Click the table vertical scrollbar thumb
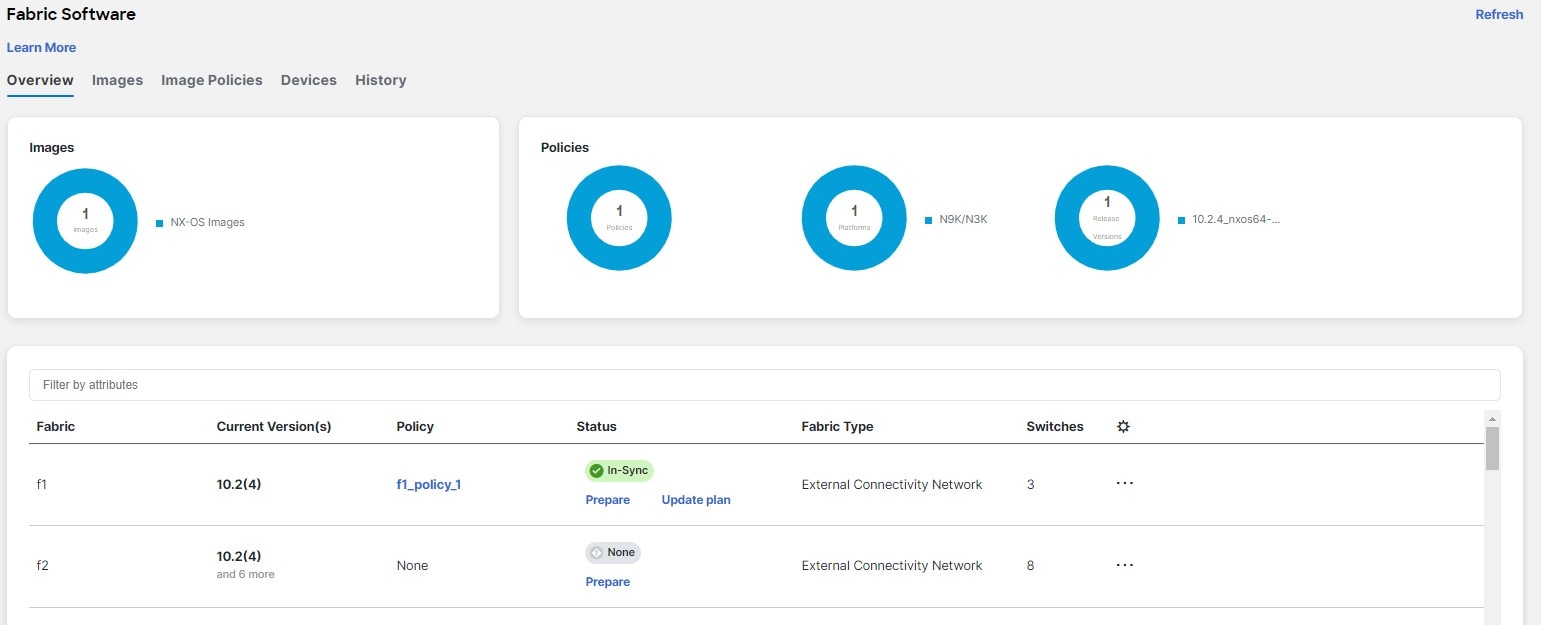The width and height of the screenshot is (1541, 625). 1492,448
